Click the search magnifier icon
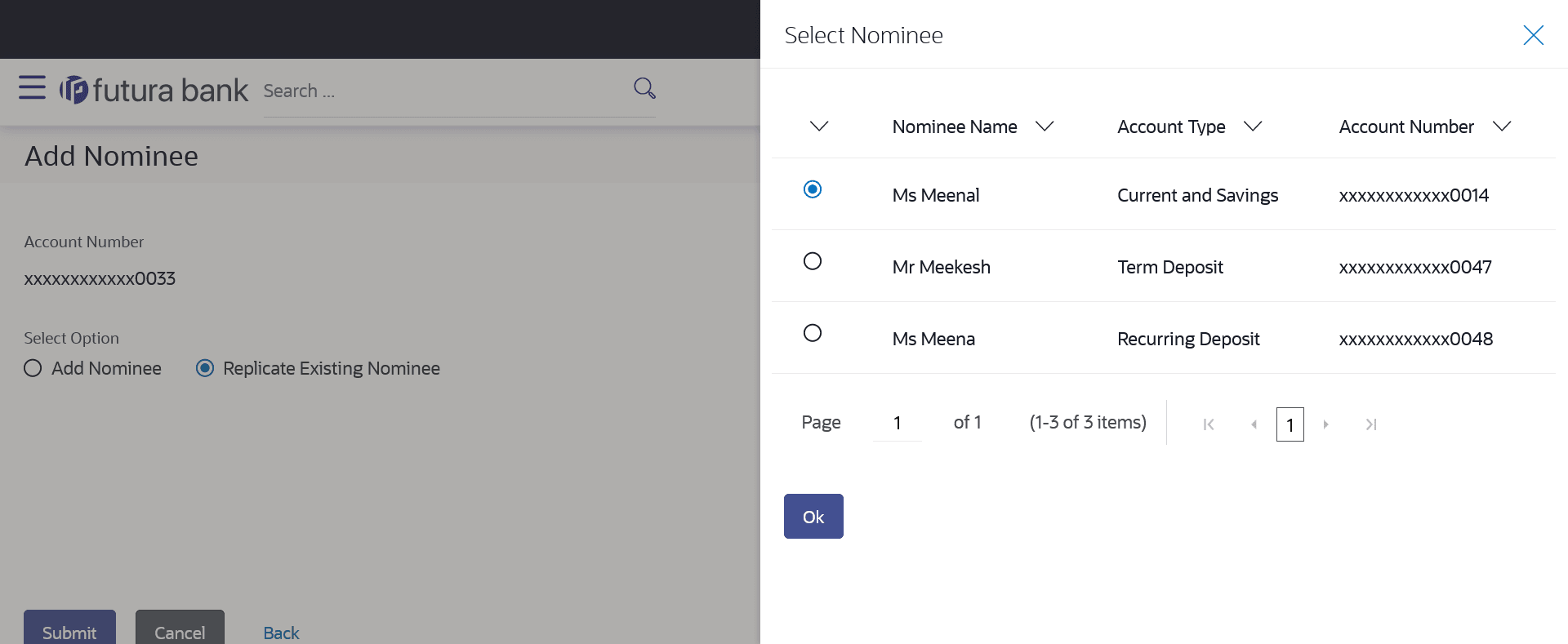This screenshot has height=644, width=1568. [x=644, y=88]
